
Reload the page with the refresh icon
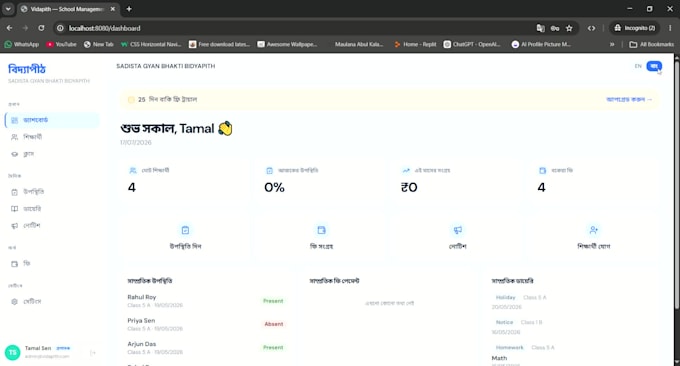coord(41,28)
